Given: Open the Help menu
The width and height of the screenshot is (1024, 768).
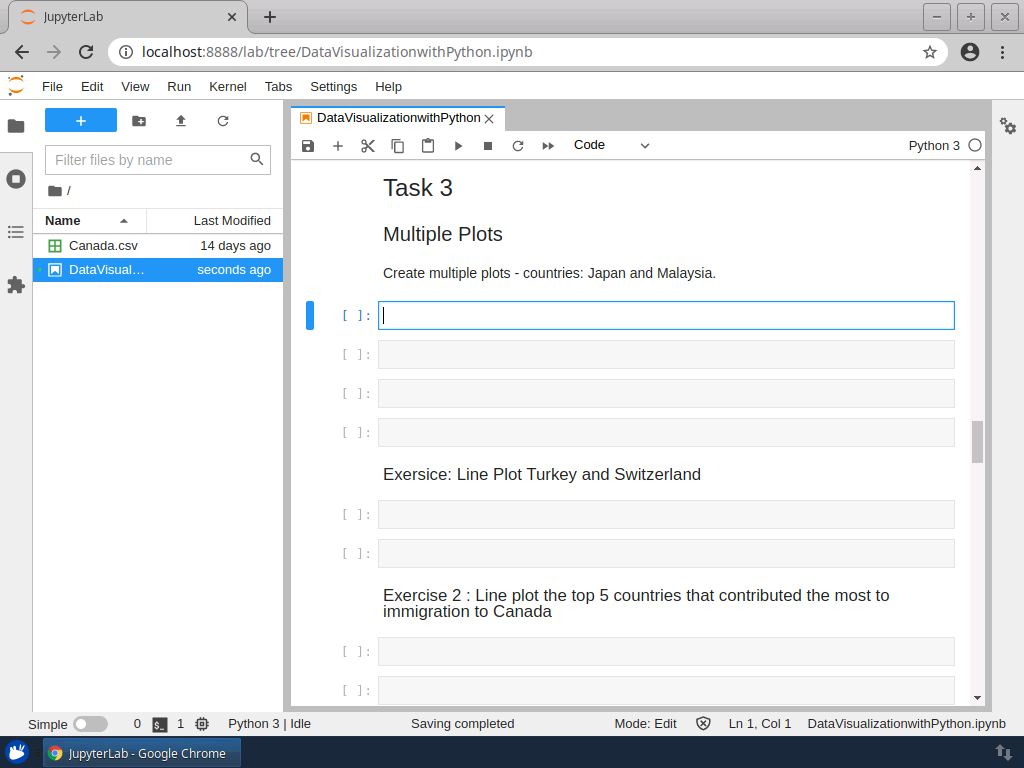Looking at the screenshot, I should click(x=388, y=87).
